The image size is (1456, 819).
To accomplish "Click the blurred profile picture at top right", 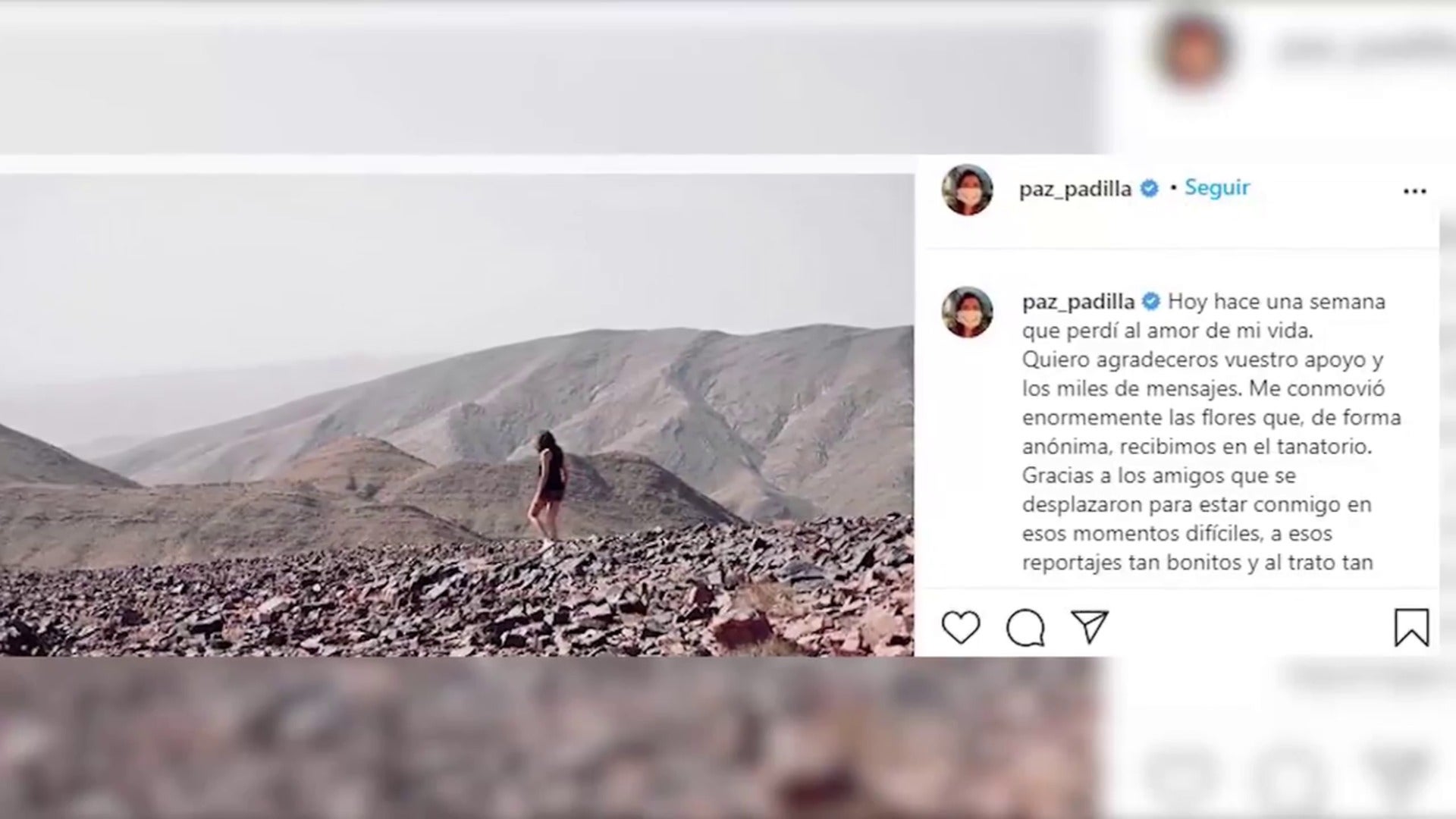I will 1194,52.
